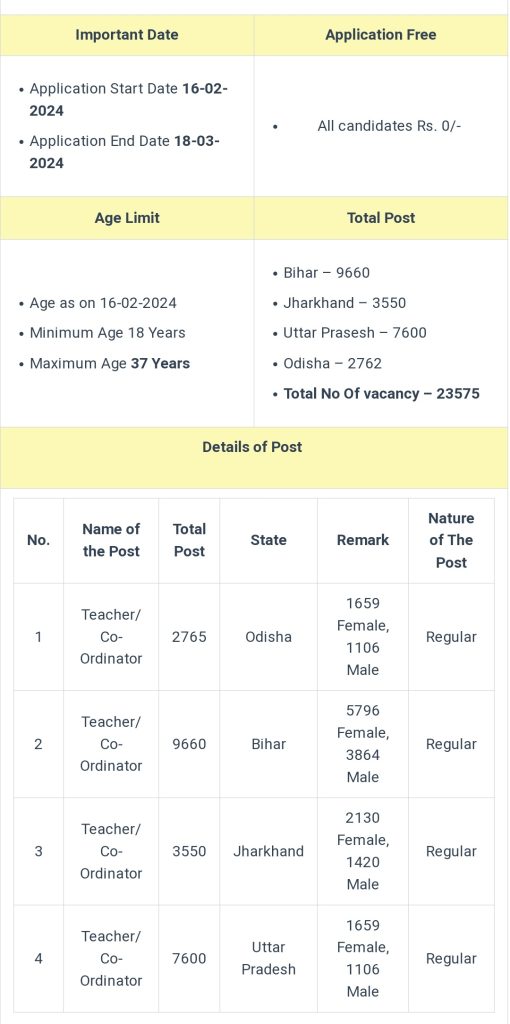Click the Nature of The Post column header

[451, 540]
